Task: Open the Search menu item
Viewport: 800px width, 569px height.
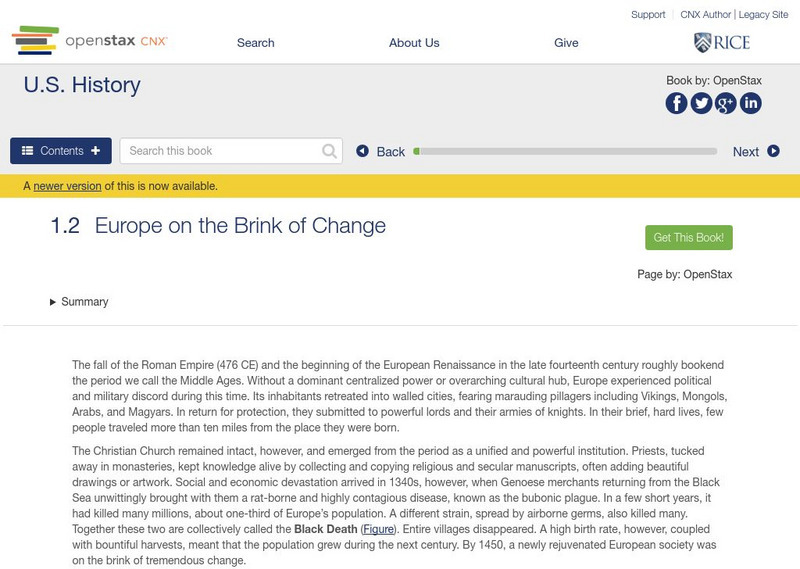Action: [x=256, y=43]
